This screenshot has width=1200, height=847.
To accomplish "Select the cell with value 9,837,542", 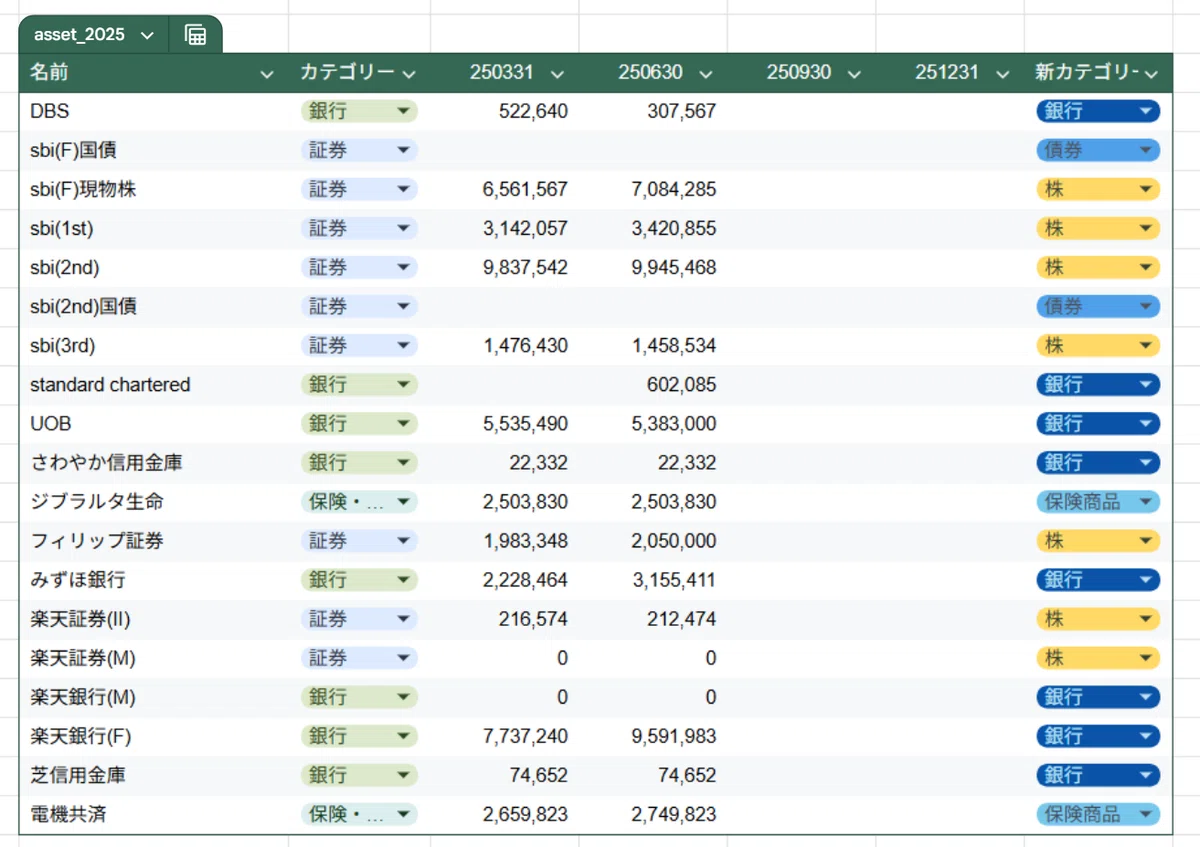I will [x=504, y=268].
